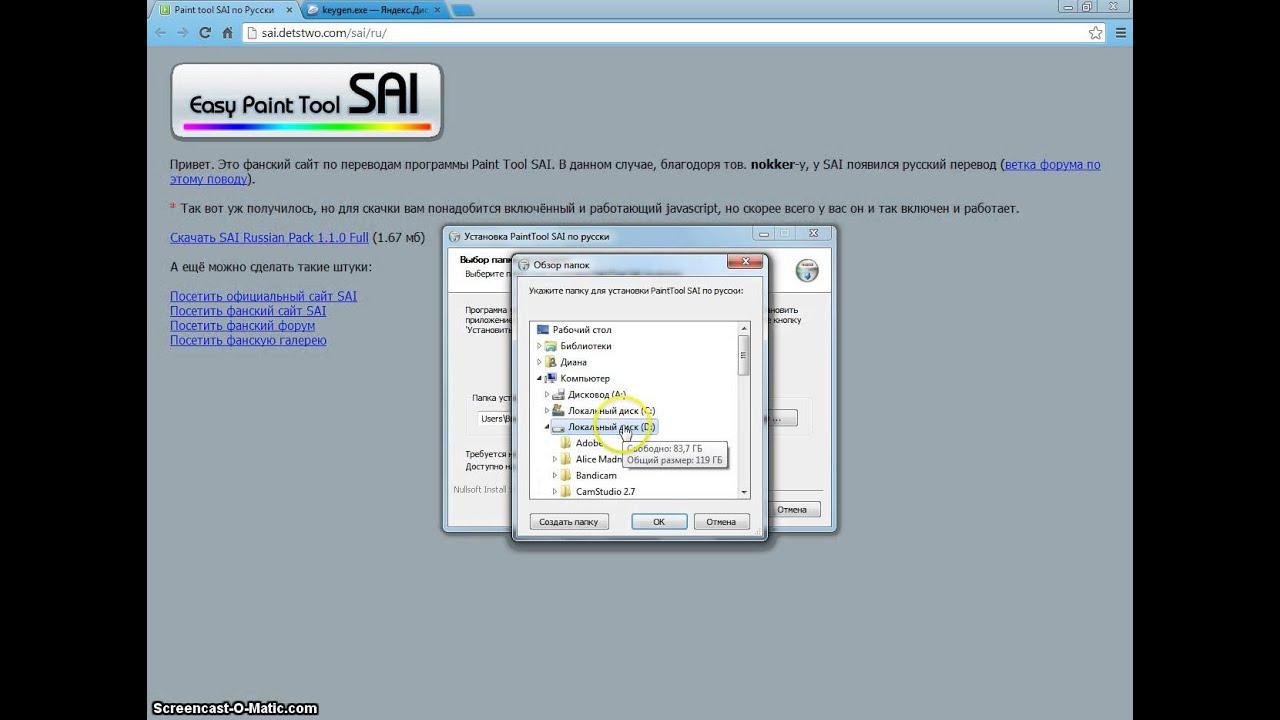Collapse the Локальный диск (D:) node
1280x720 pixels.
[x=547, y=427]
